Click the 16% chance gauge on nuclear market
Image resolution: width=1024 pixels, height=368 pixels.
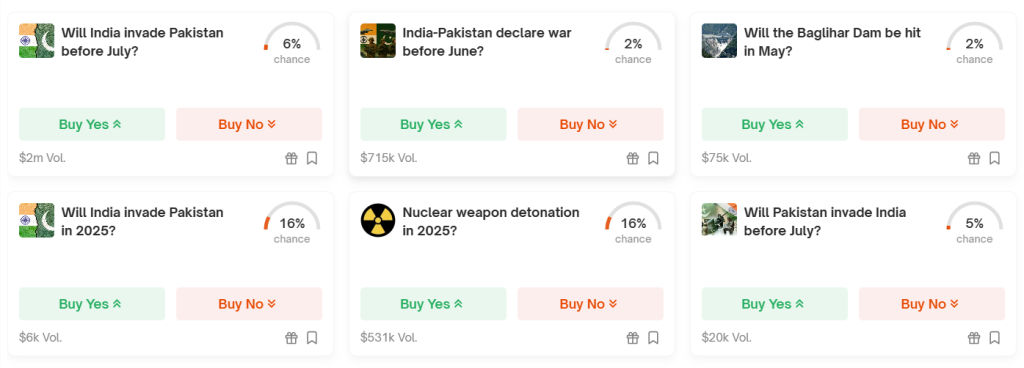[633, 223]
